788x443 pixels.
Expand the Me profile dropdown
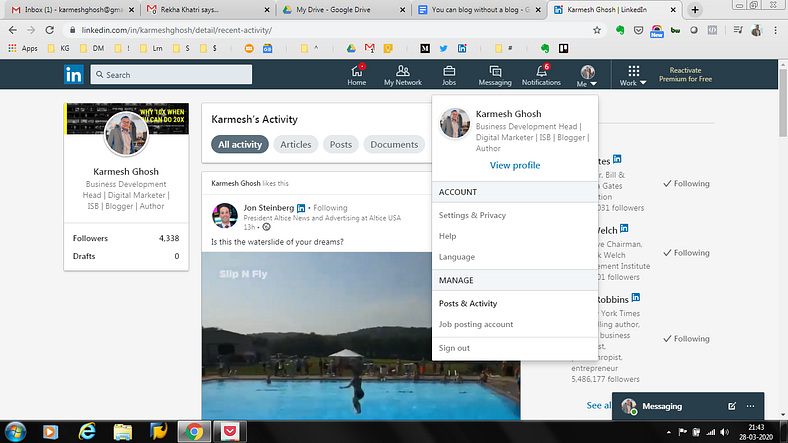click(x=587, y=75)
